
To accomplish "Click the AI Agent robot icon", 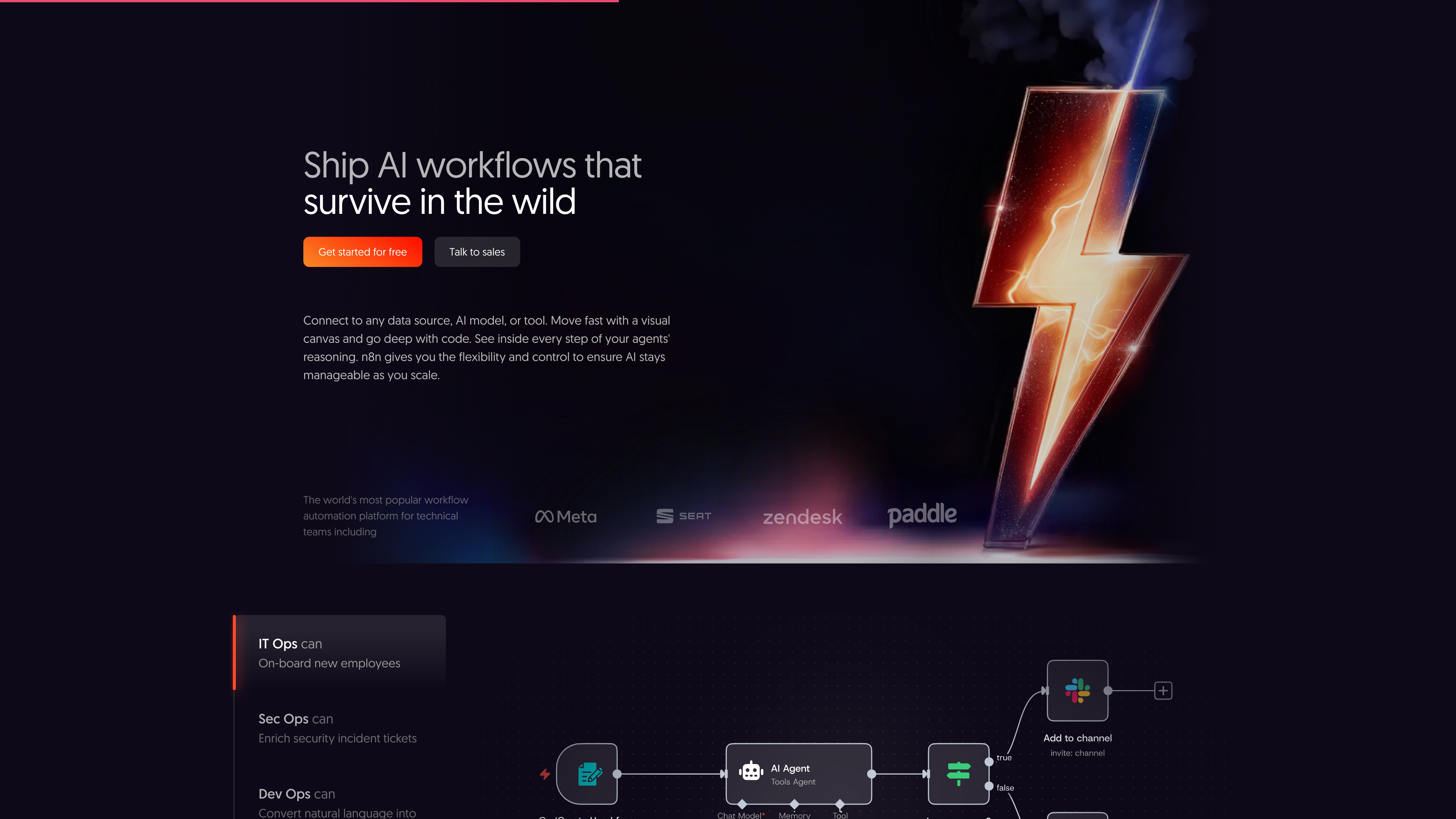I will (x=751, y=771).
